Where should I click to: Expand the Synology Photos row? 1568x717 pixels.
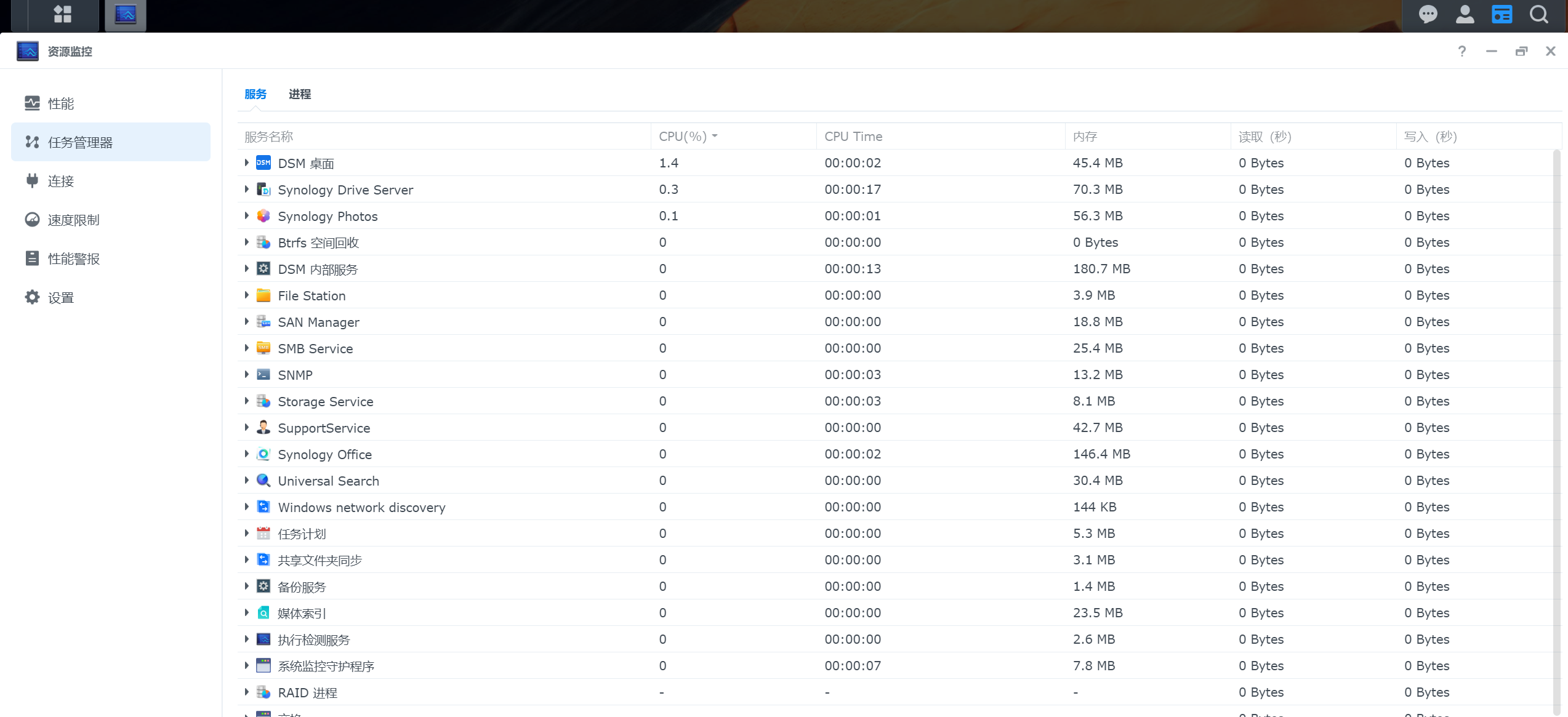(247, 215)
